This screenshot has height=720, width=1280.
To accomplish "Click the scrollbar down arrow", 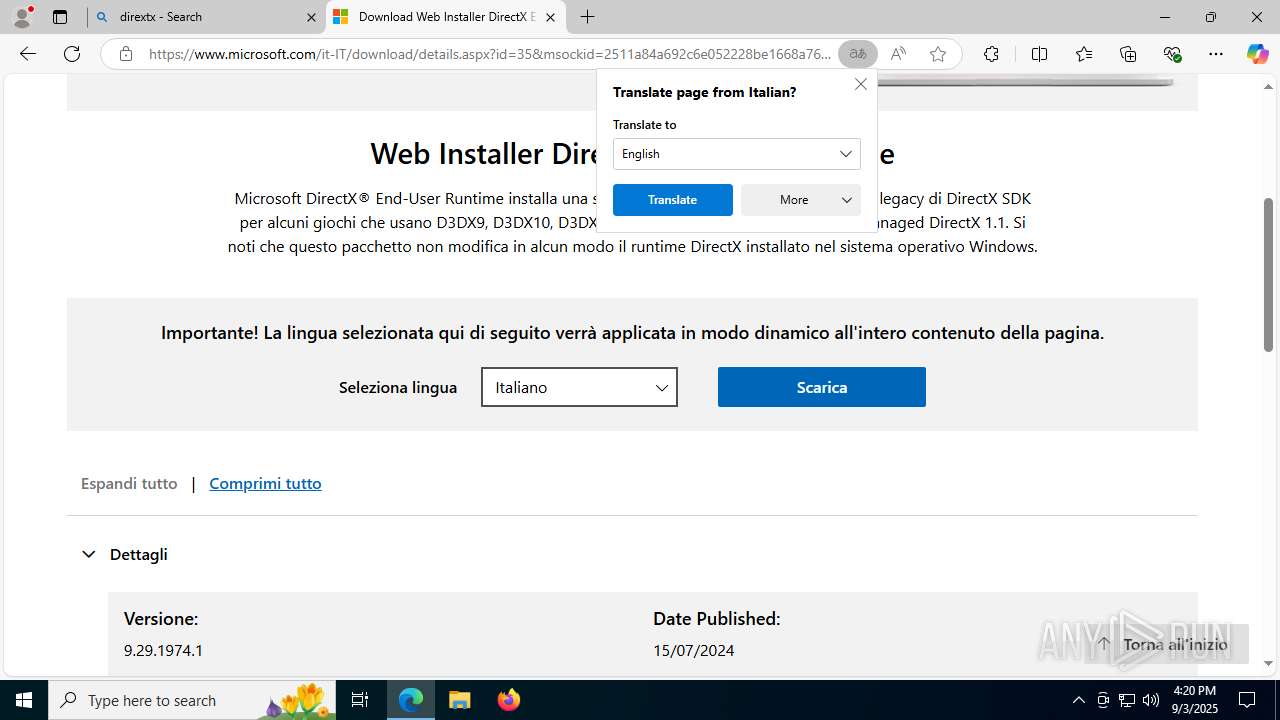I will (1268, 663).
